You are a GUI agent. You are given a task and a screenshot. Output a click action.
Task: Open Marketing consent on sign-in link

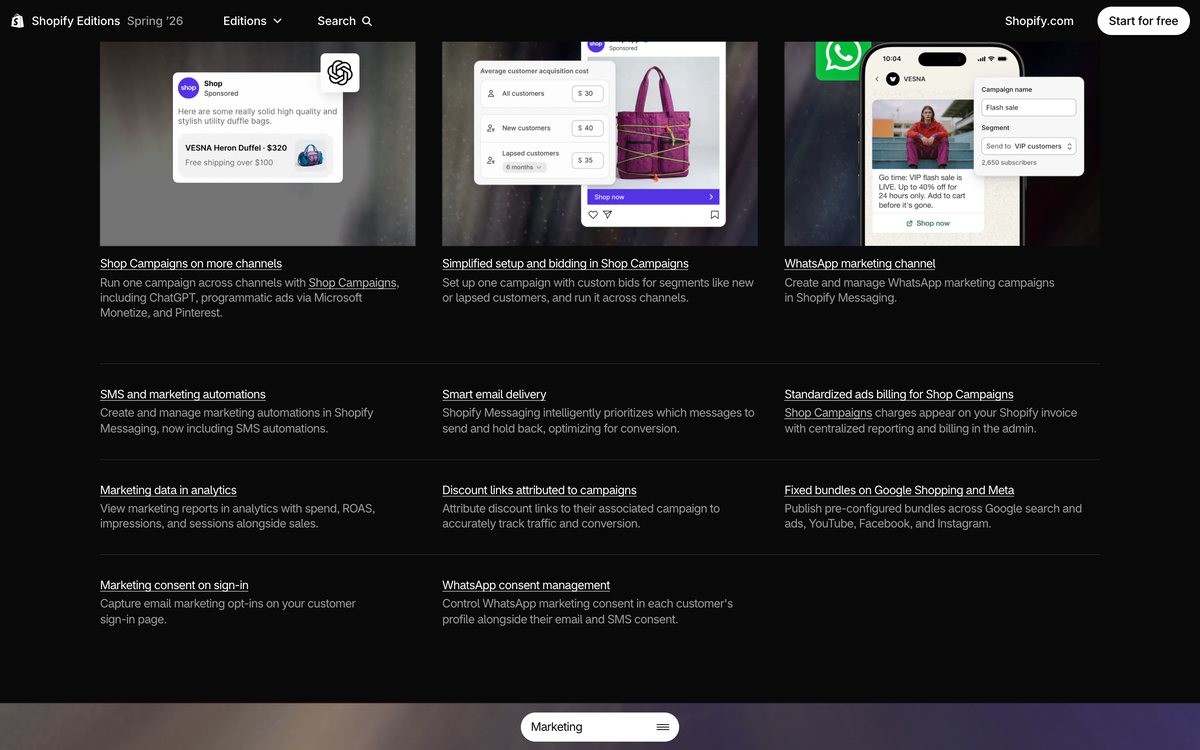pyautogui.click(x=174, y=586)
